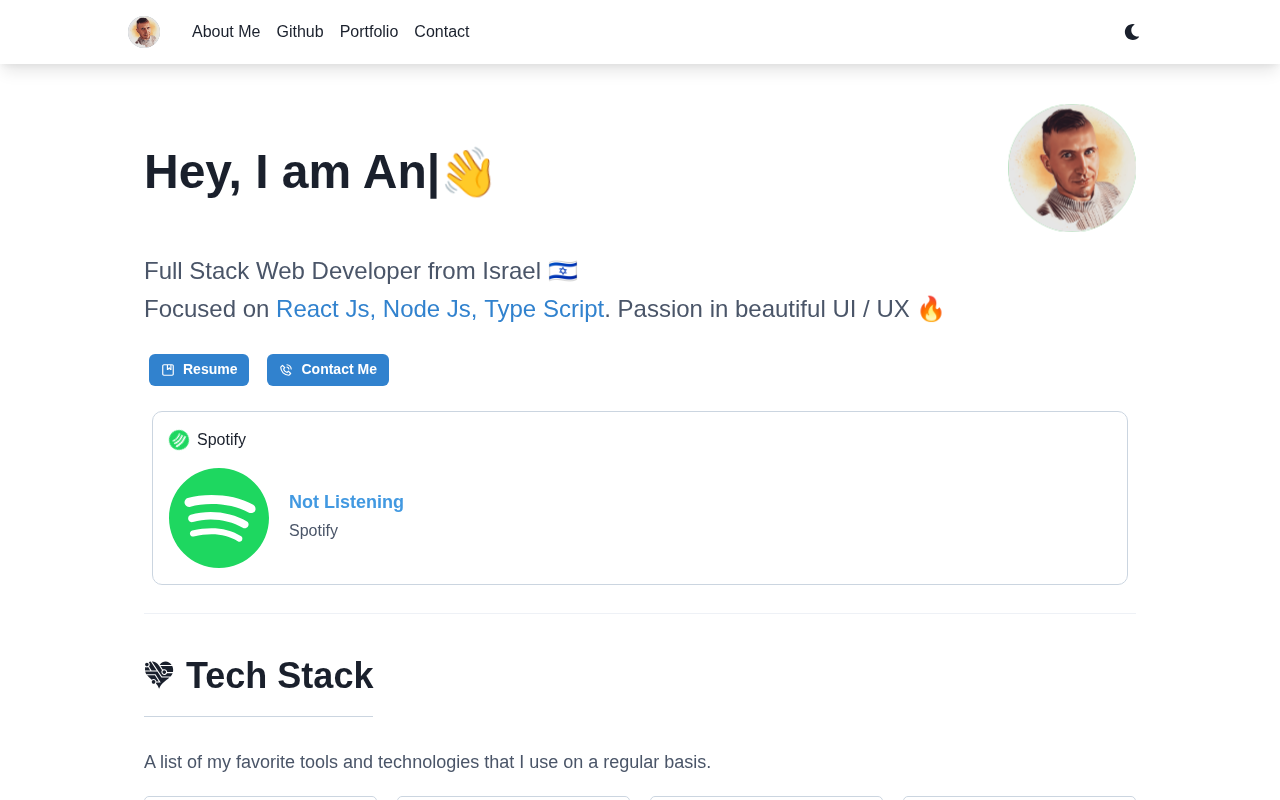This screenshot has height=800, width=1280.
Task: Open the Not Listening link
Action: click(x=346, y=502)
